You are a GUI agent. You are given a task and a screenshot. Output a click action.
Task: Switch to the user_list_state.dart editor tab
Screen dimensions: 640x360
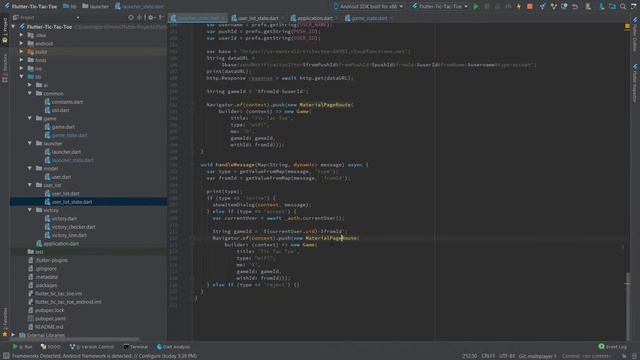[256, 18]
